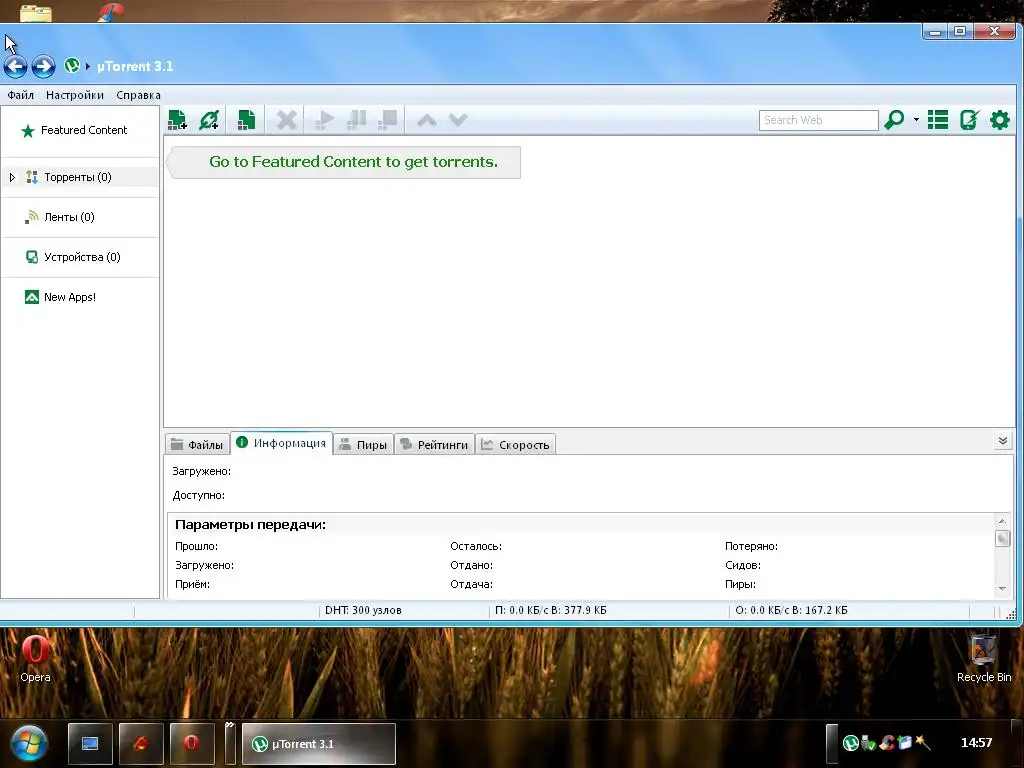The width and height of the screenshot is (1024, 768).
Task: Open the Файл menu
Action: pos(20,95)
